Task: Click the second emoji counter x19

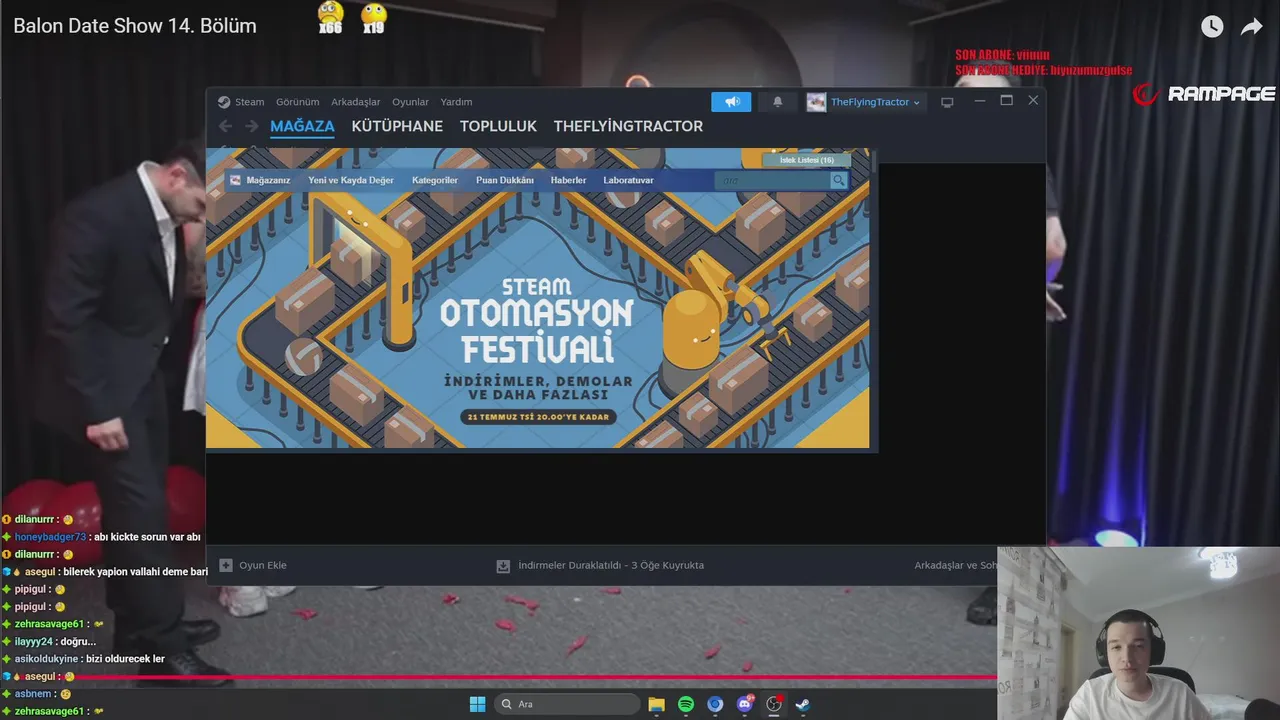Action: point(373,18)
